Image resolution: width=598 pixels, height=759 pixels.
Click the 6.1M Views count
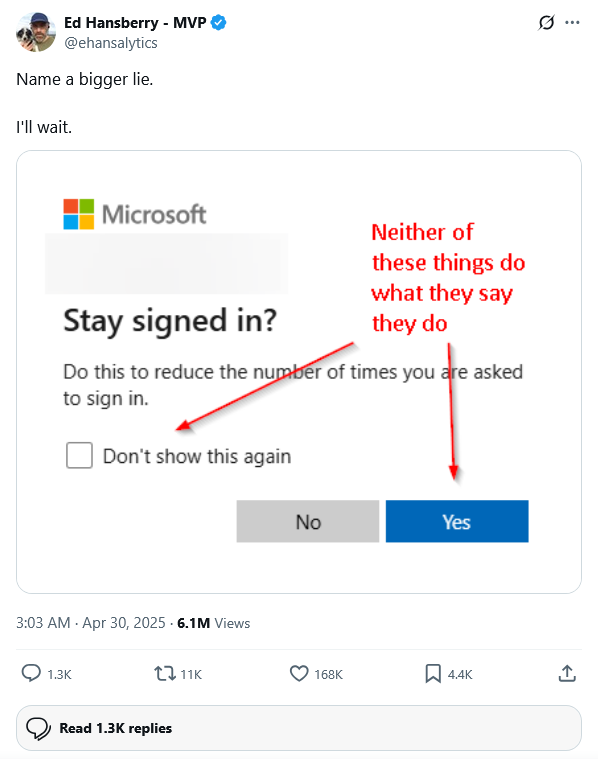(214, 623)
